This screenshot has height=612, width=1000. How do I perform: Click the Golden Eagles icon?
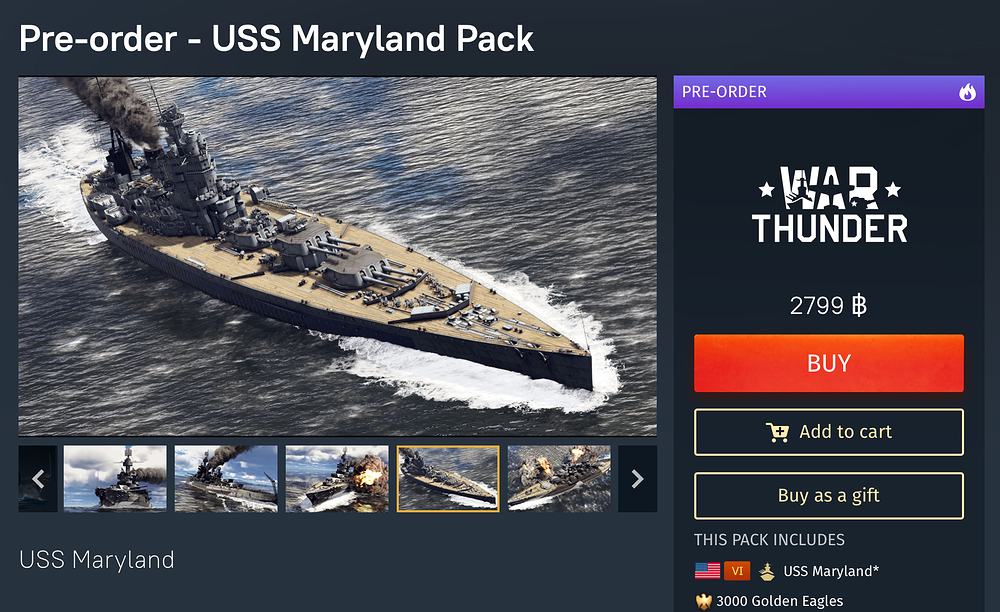click(703, 601)
